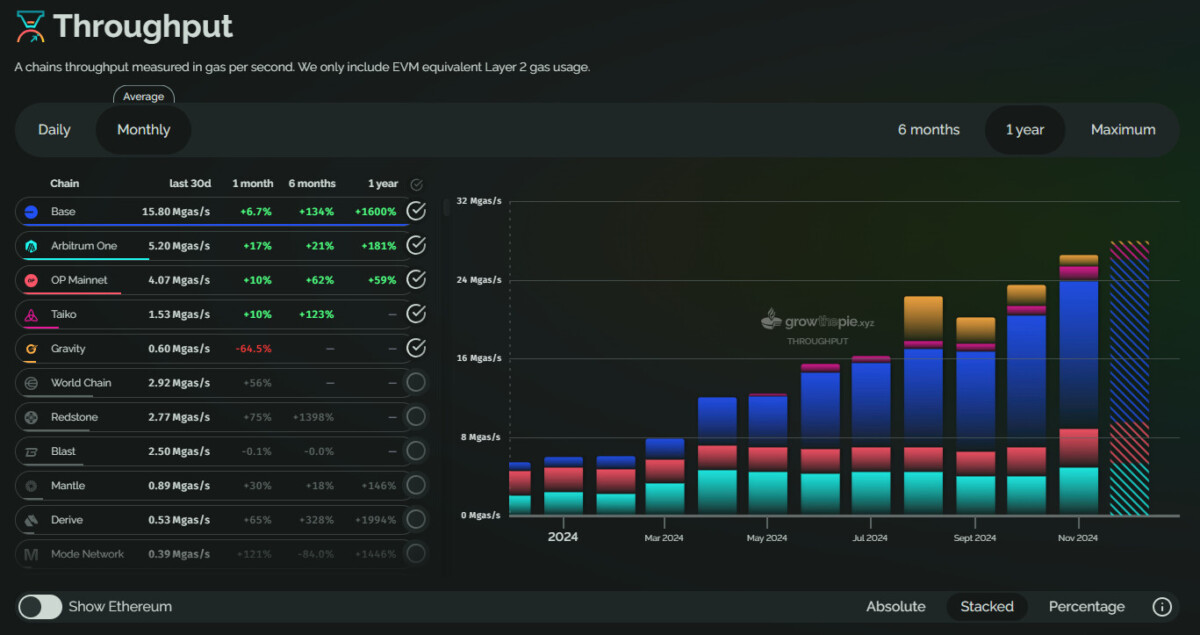Image resolution: width=1200 pixels, height=635 pixels.
Task: Click Arbitrum One 5.20 Mgas/s value
Action: click(179, 246)
